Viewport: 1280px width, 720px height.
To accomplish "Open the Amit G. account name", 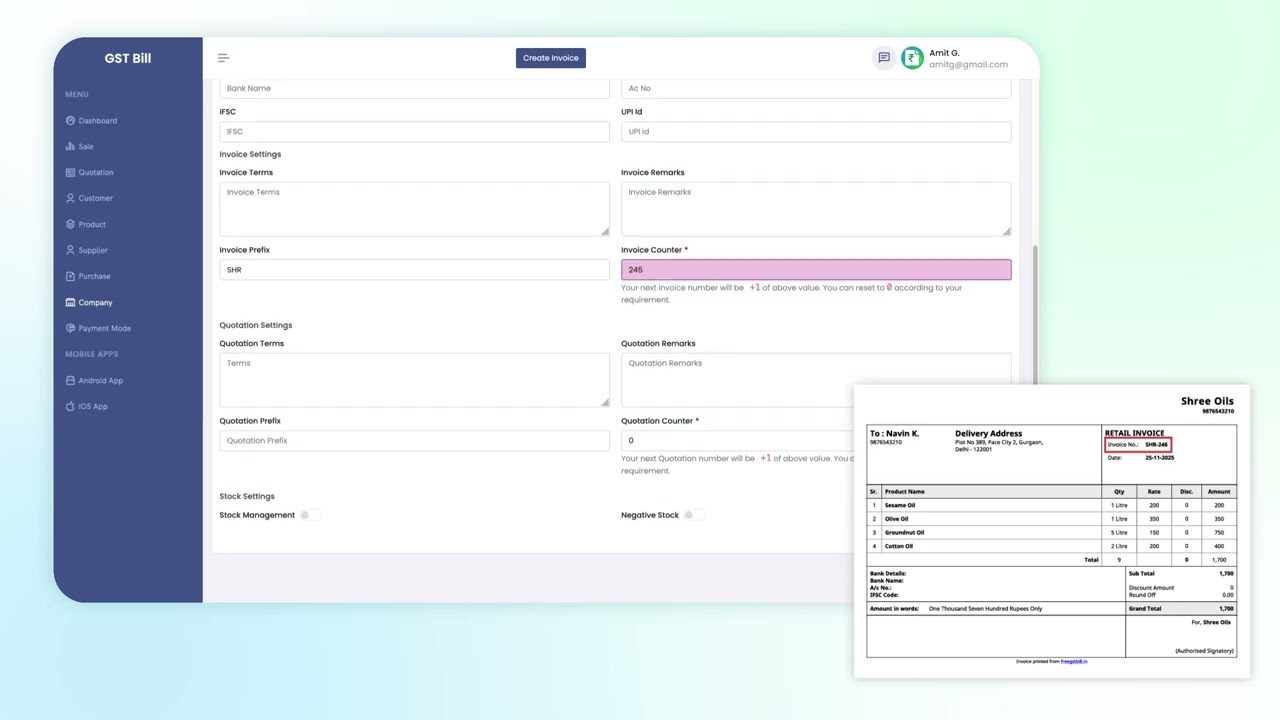I will (944, 53).
